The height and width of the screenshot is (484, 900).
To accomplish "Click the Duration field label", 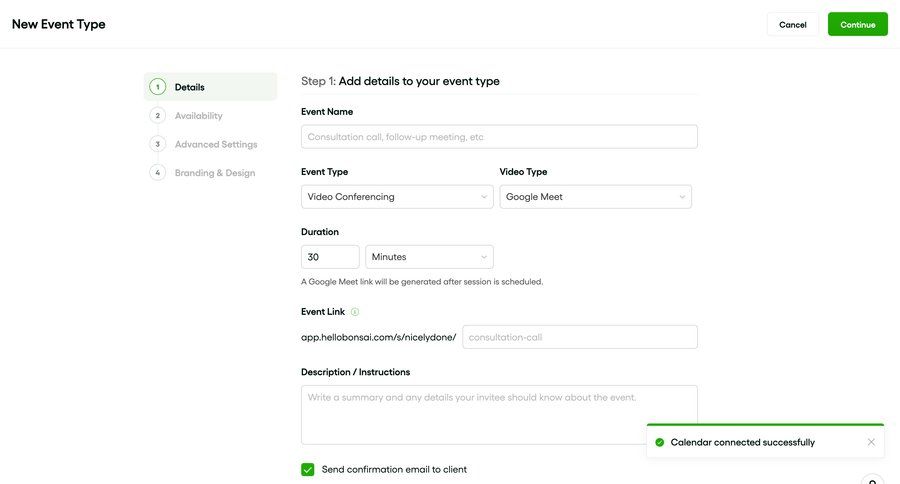I will click(x=320, y=232).
